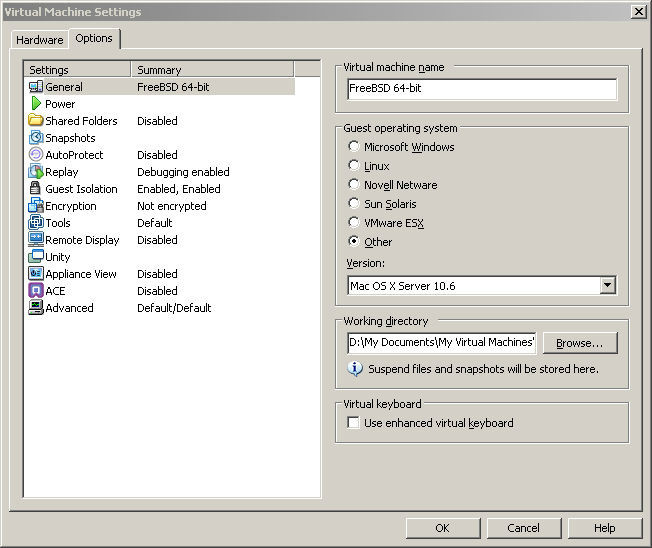The height and width of the screenshot is (548, 652).
Task: Click the Snapshots icon
Action: 36,137
